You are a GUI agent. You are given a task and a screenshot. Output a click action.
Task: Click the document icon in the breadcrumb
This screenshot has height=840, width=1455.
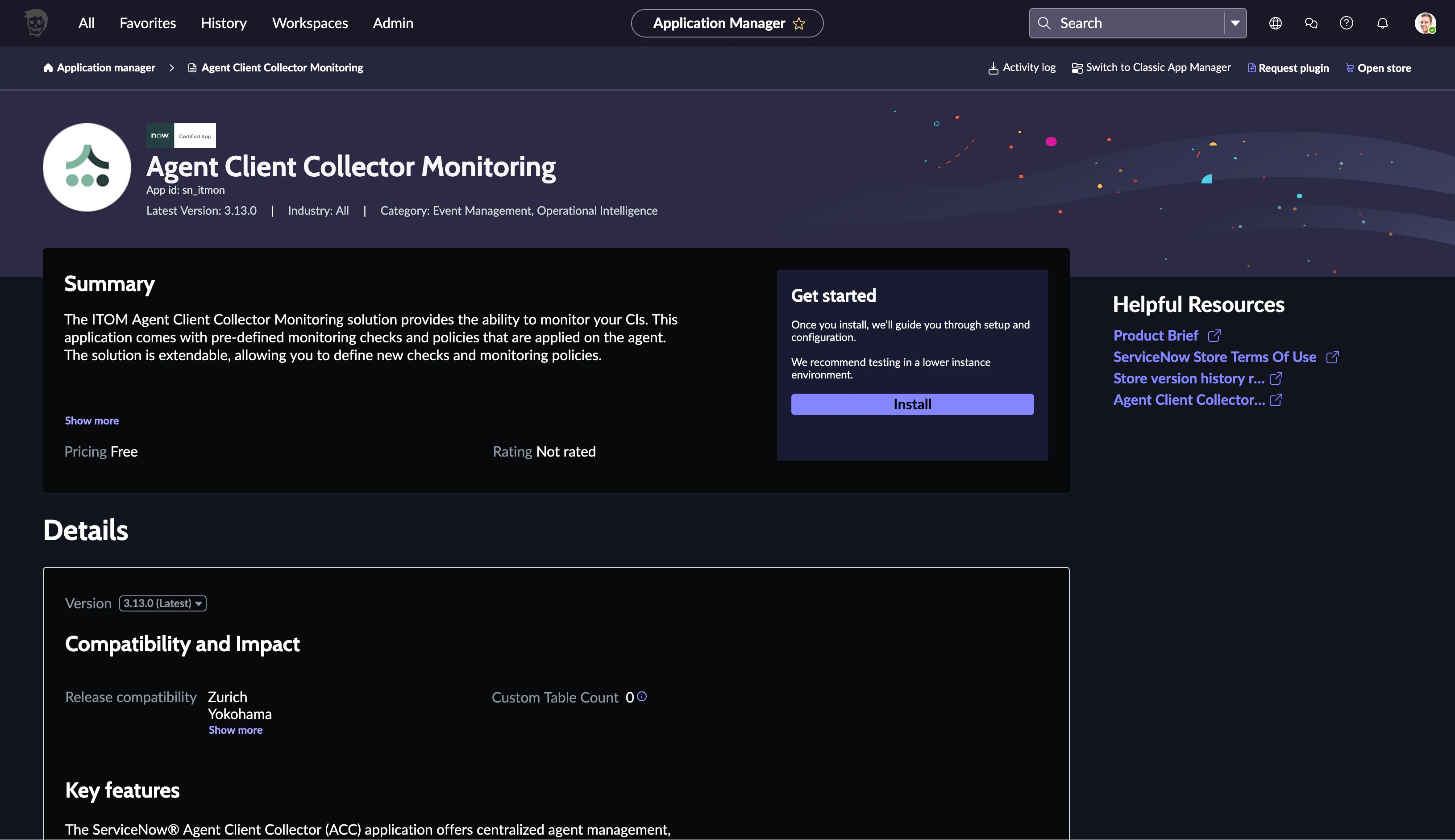click(192, 68)
